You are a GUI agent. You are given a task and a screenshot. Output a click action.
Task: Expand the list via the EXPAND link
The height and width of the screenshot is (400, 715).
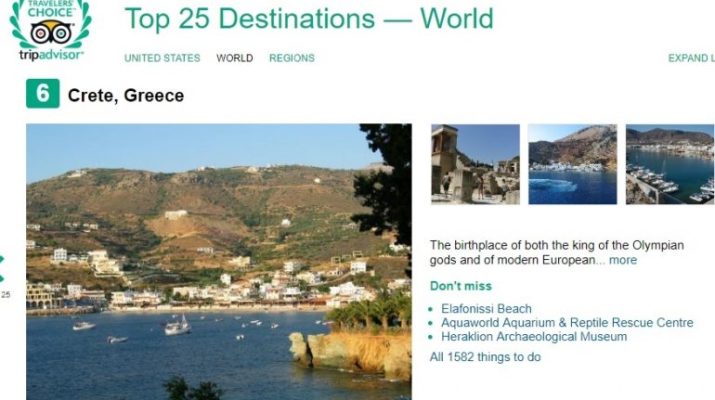pos(691,58)
